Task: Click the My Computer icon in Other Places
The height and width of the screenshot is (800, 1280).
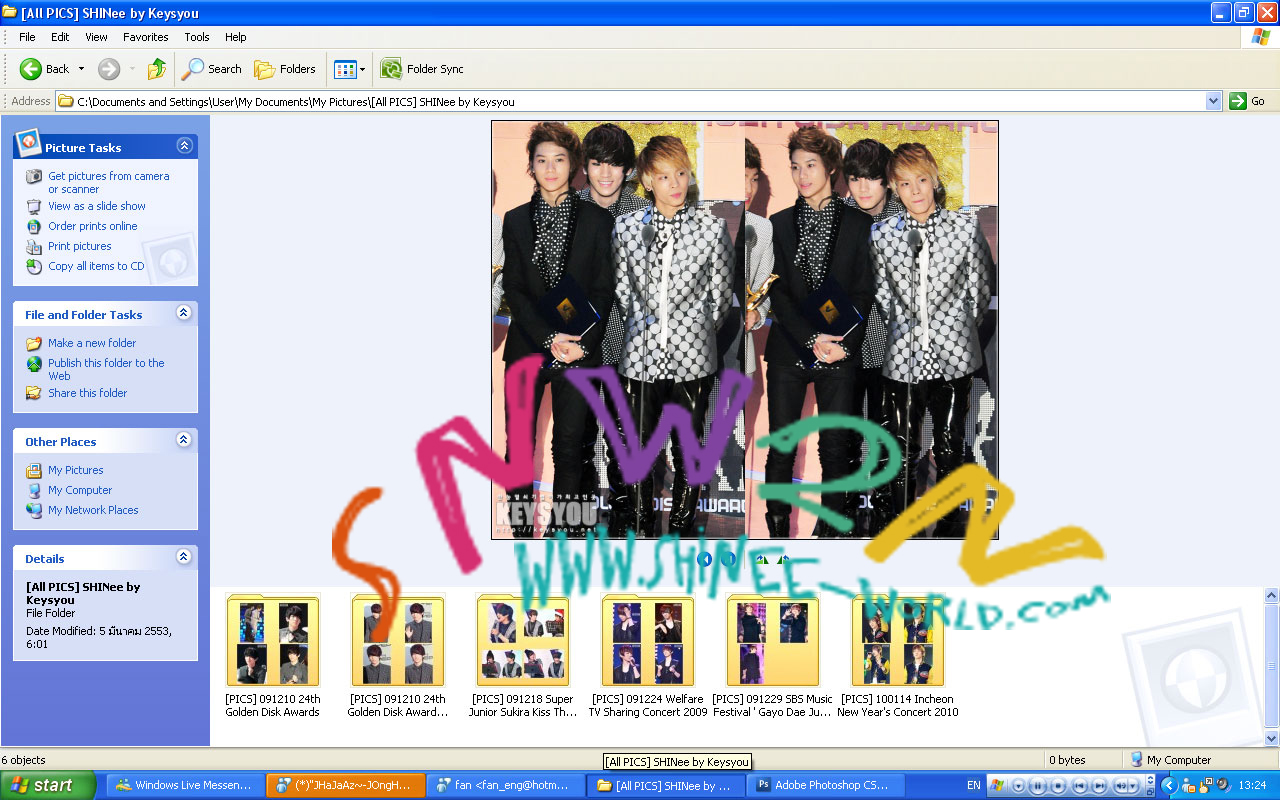Action: pyautogui.click(x=34, y=490)
